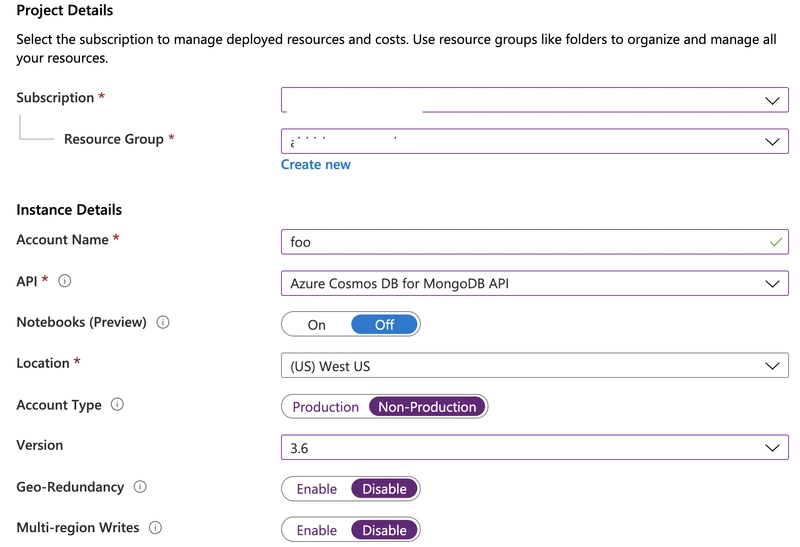Open the Location dropdown showing West US

pyautogui.click(x=535, y=365)
